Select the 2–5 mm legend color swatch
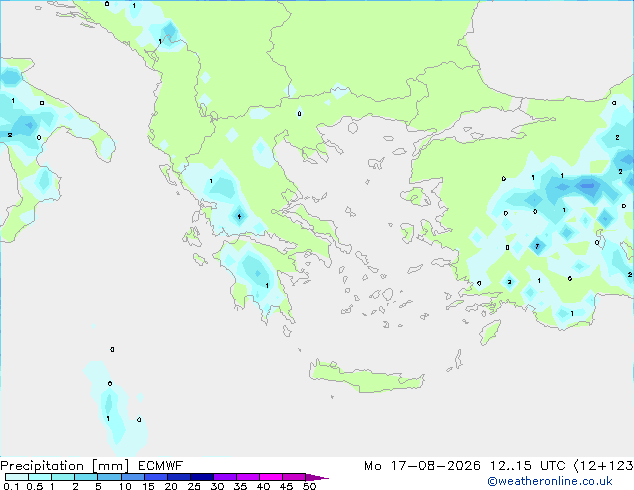This screenshot has height=490, width=634. tap(86, 477)
